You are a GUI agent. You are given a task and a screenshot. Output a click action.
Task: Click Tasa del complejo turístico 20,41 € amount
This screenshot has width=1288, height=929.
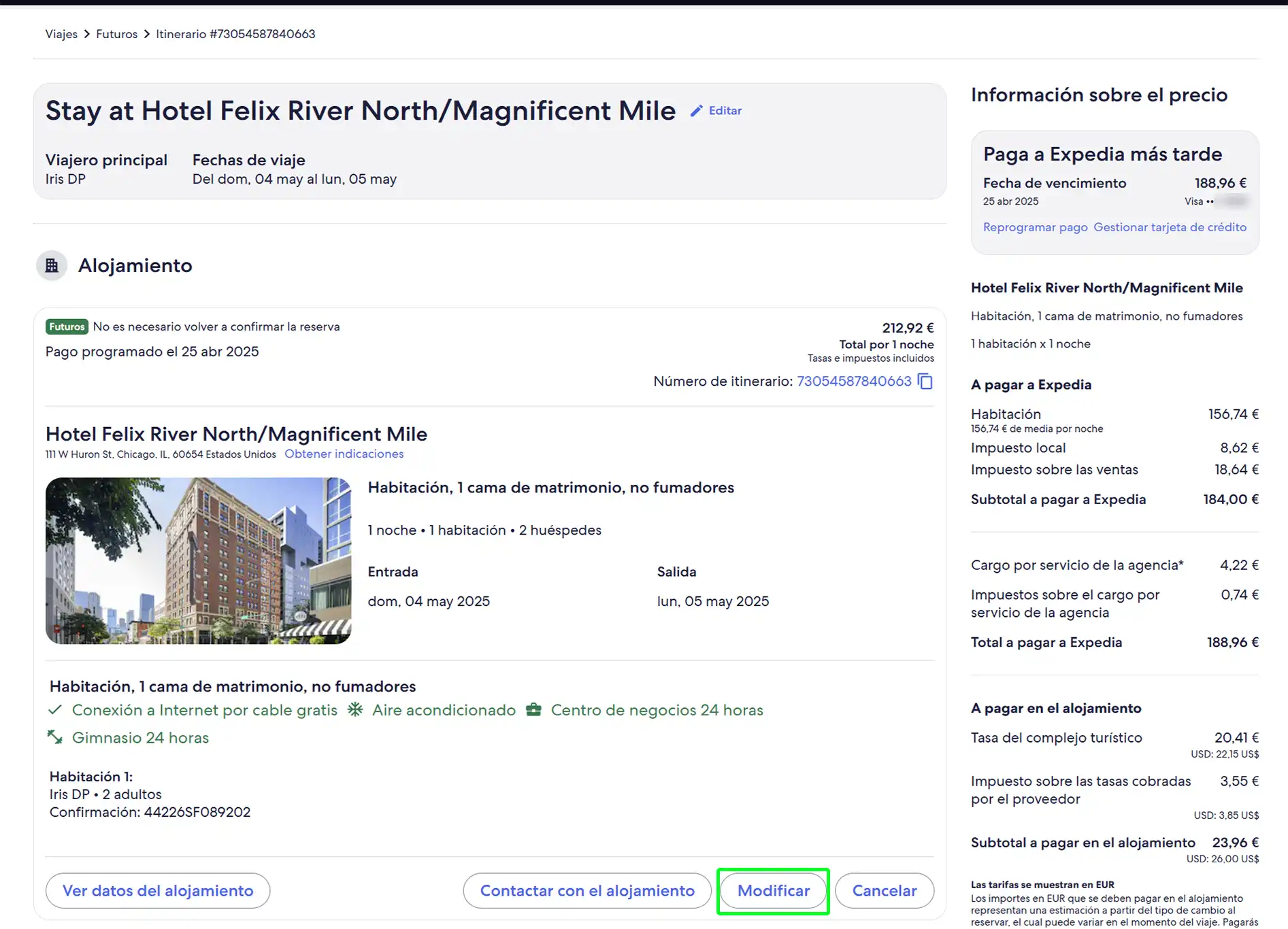(1236, 738)
